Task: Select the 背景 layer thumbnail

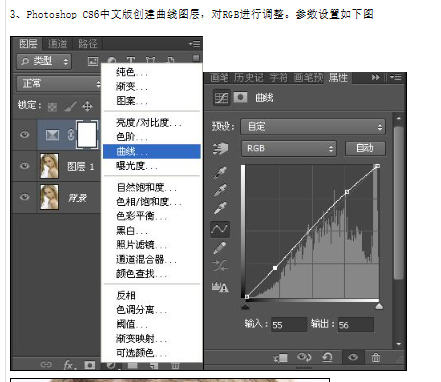Action: (49, 197)
